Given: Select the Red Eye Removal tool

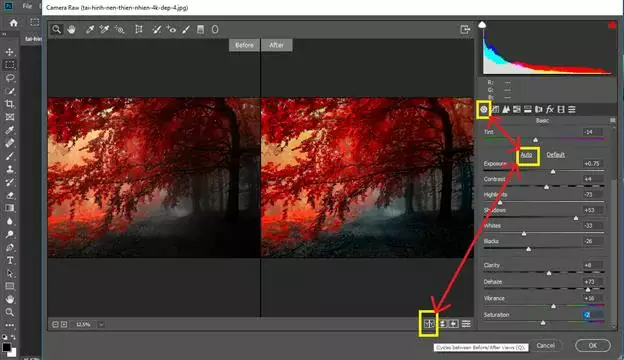Looking at the screenshot, I should point(172,29).
